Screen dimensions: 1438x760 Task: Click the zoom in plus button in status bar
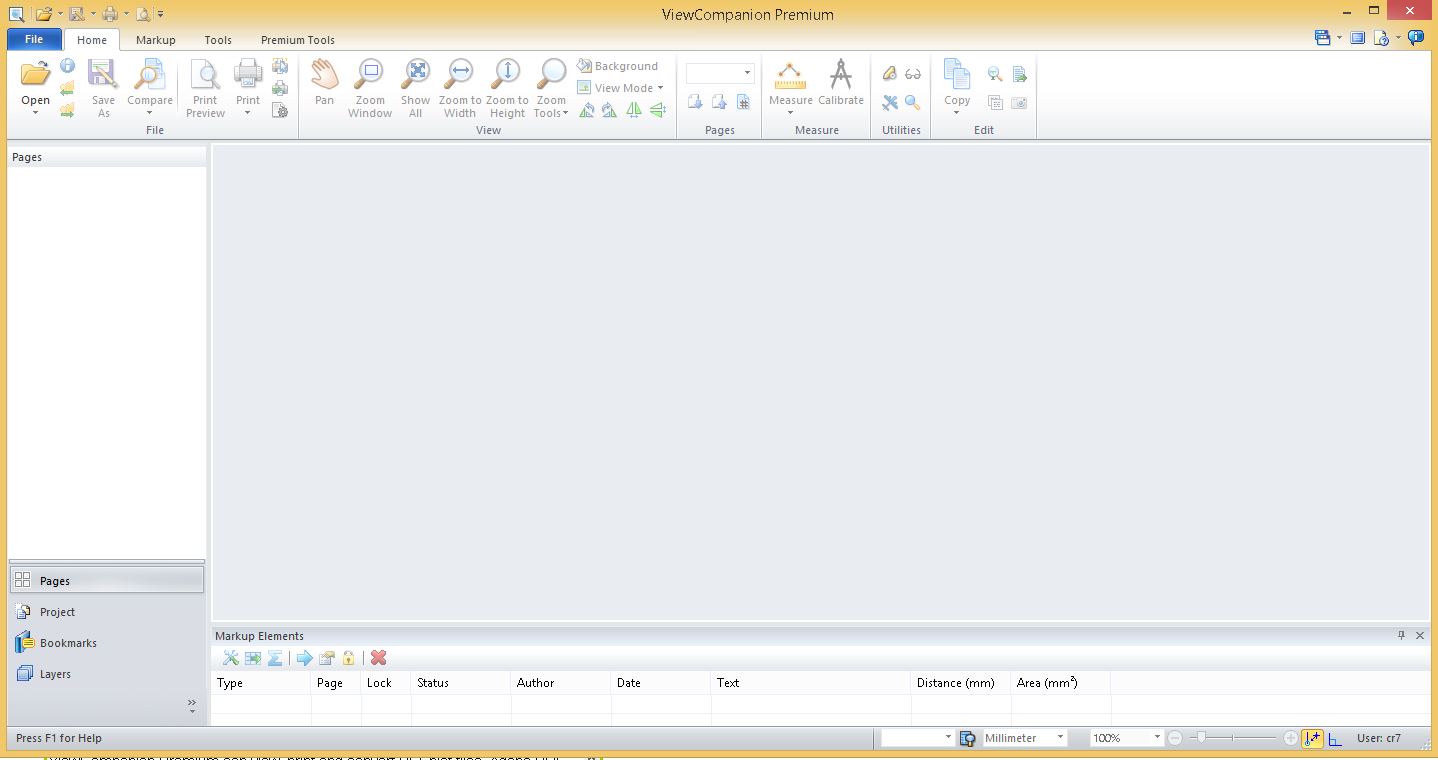(x=1290, y=738)
